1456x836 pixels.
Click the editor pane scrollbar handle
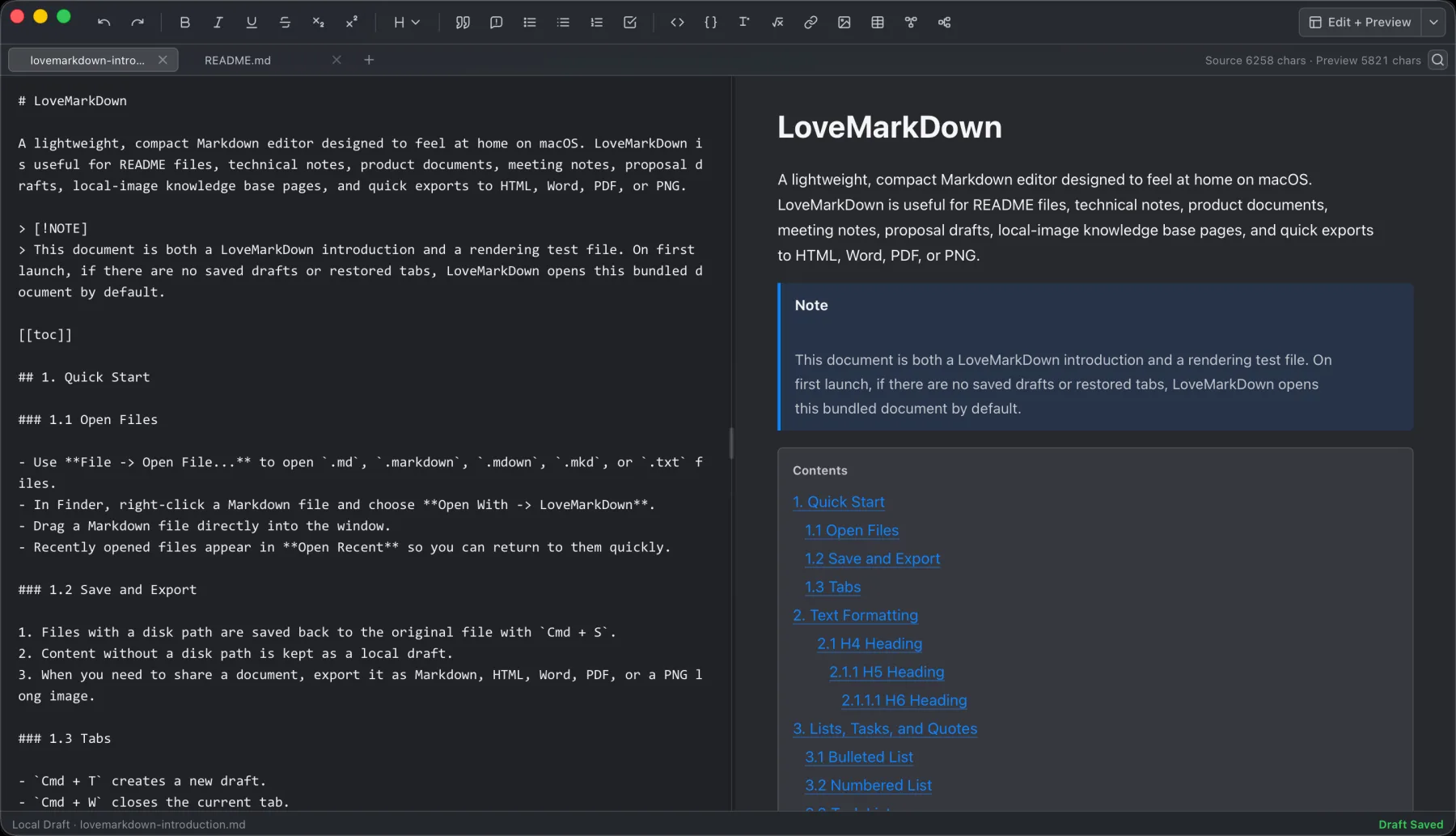(731, 443)
